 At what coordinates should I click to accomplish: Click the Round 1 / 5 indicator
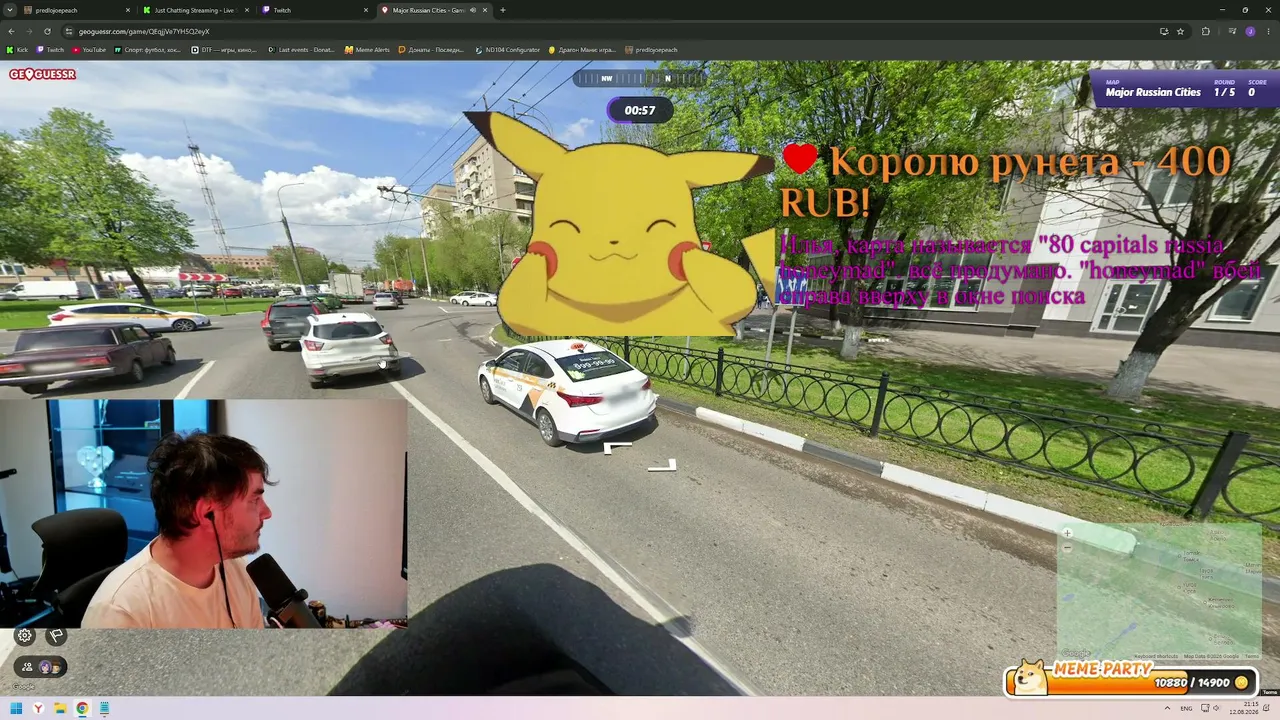pos(1224,92)
